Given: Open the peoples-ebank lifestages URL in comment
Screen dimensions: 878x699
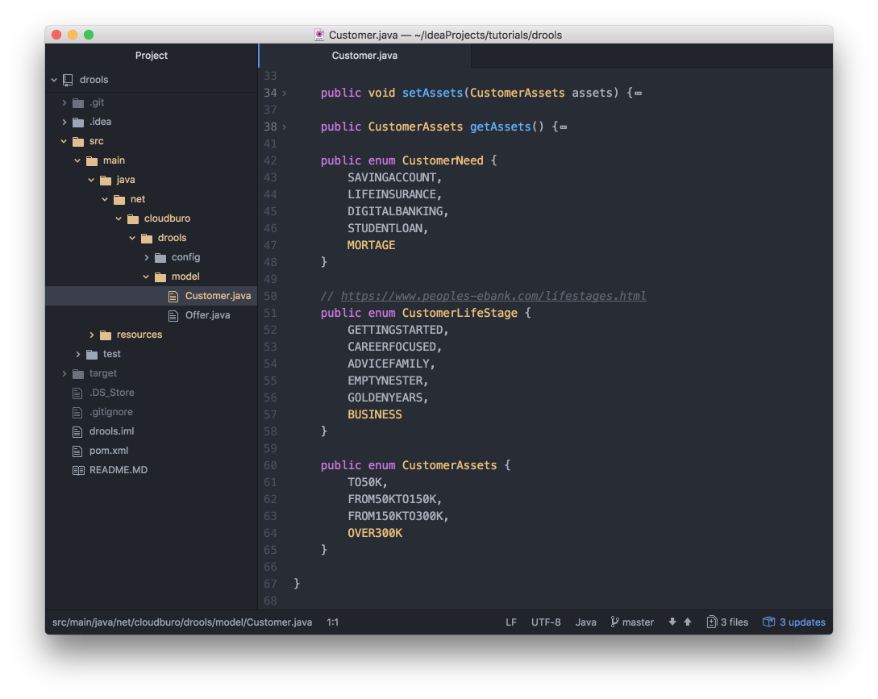Looking at the screenshot, I should click(493, 296).
